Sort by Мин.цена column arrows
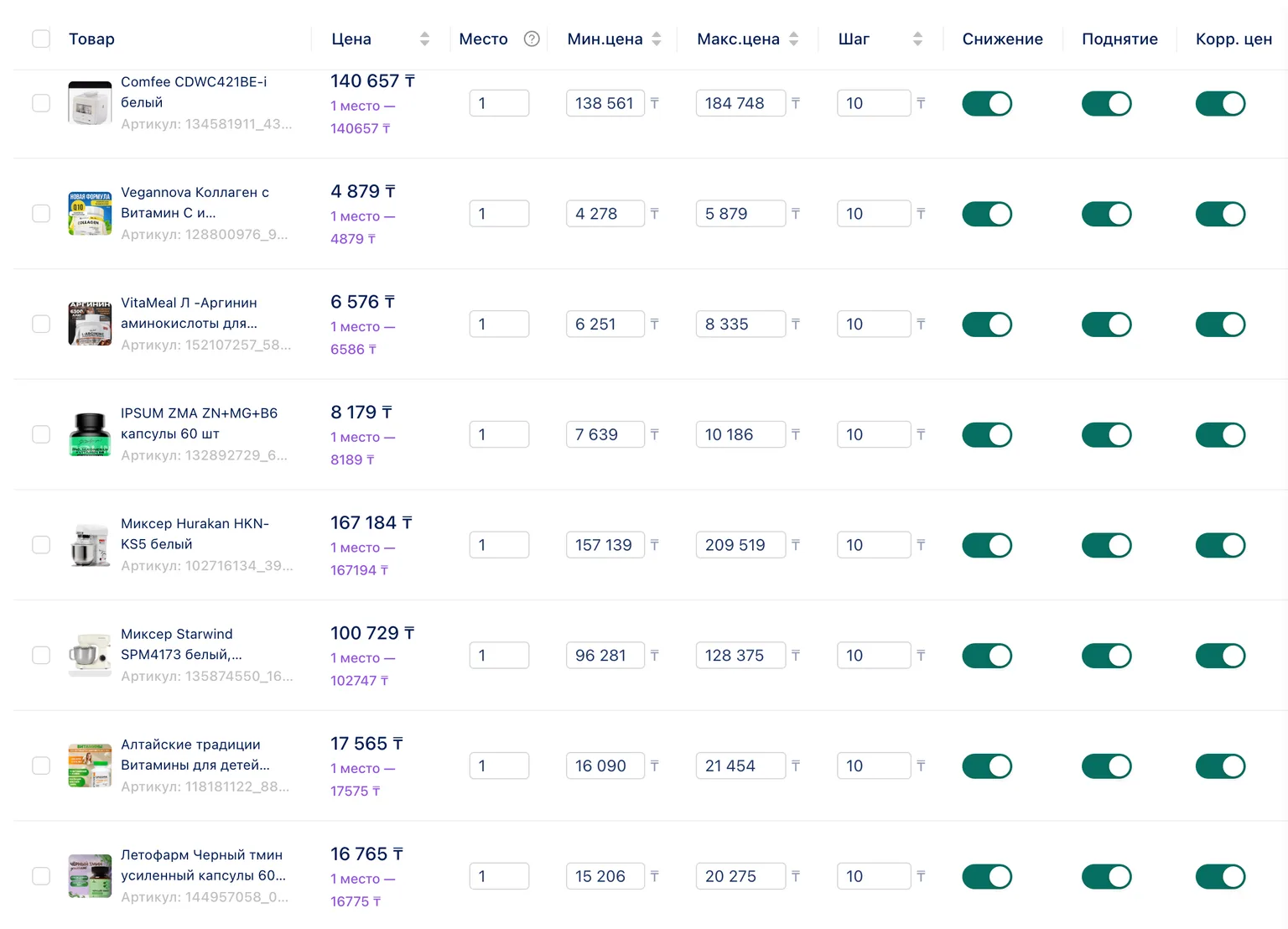The height and width of the screenshot is (929, 1288). tap(657, 39)
